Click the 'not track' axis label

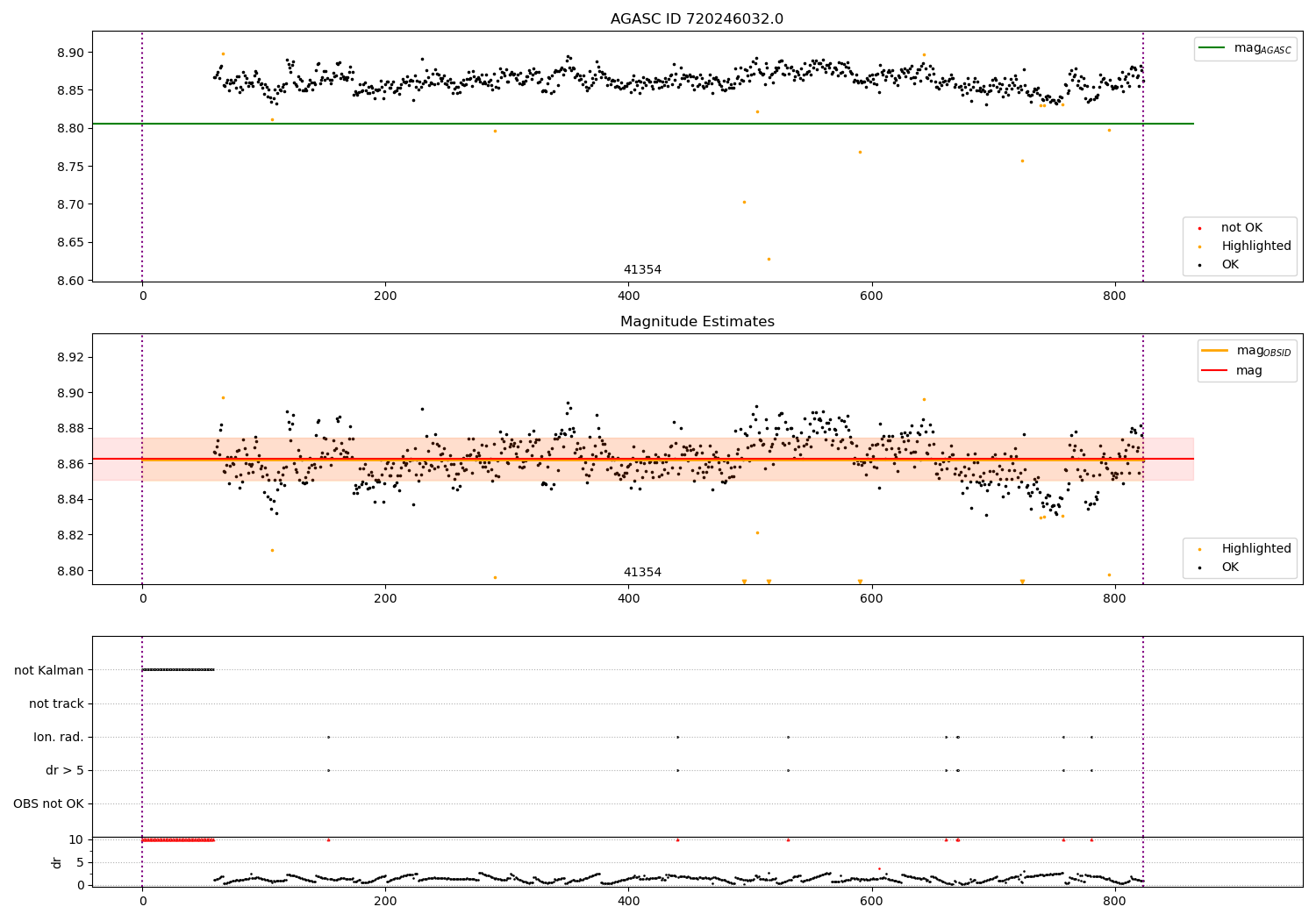pyautogui.click(x=56, y=703)
